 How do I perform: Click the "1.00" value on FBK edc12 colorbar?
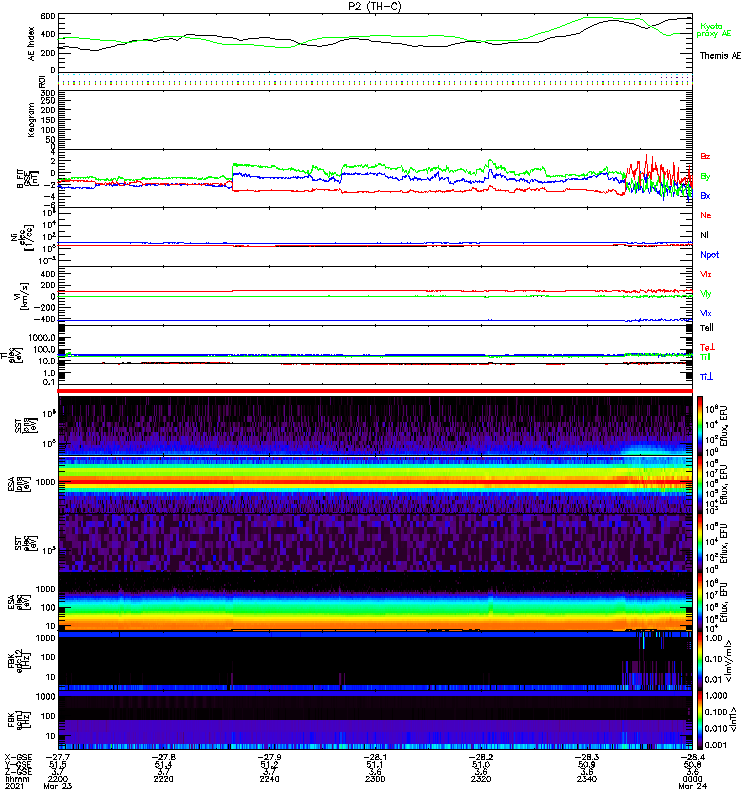point(713,638)
